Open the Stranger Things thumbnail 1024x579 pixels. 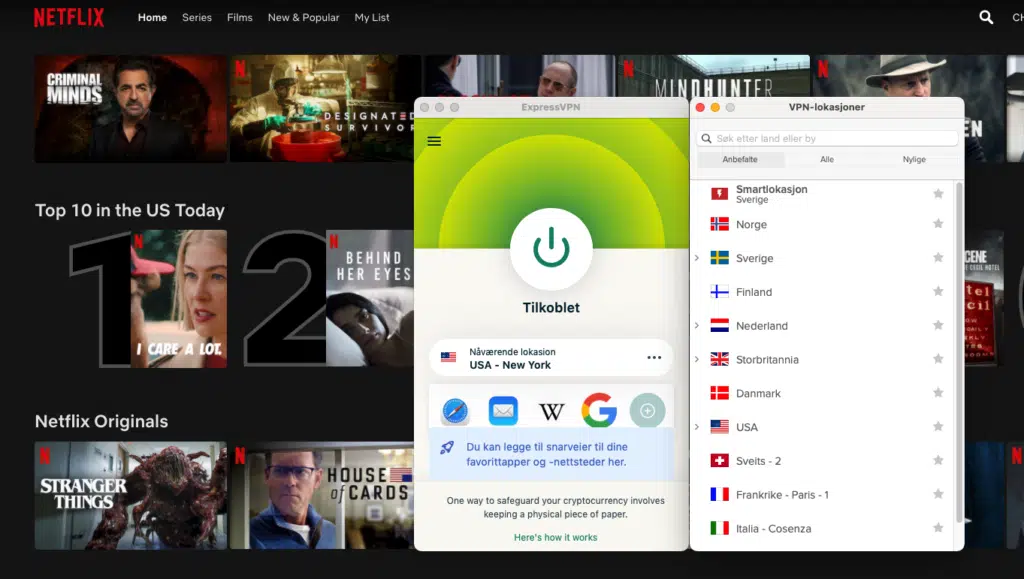pyautogui.click(x=131, y=495)
